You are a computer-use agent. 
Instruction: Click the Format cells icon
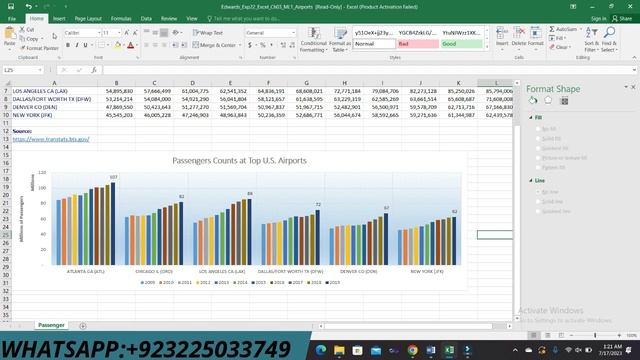(x=536, y=33)
